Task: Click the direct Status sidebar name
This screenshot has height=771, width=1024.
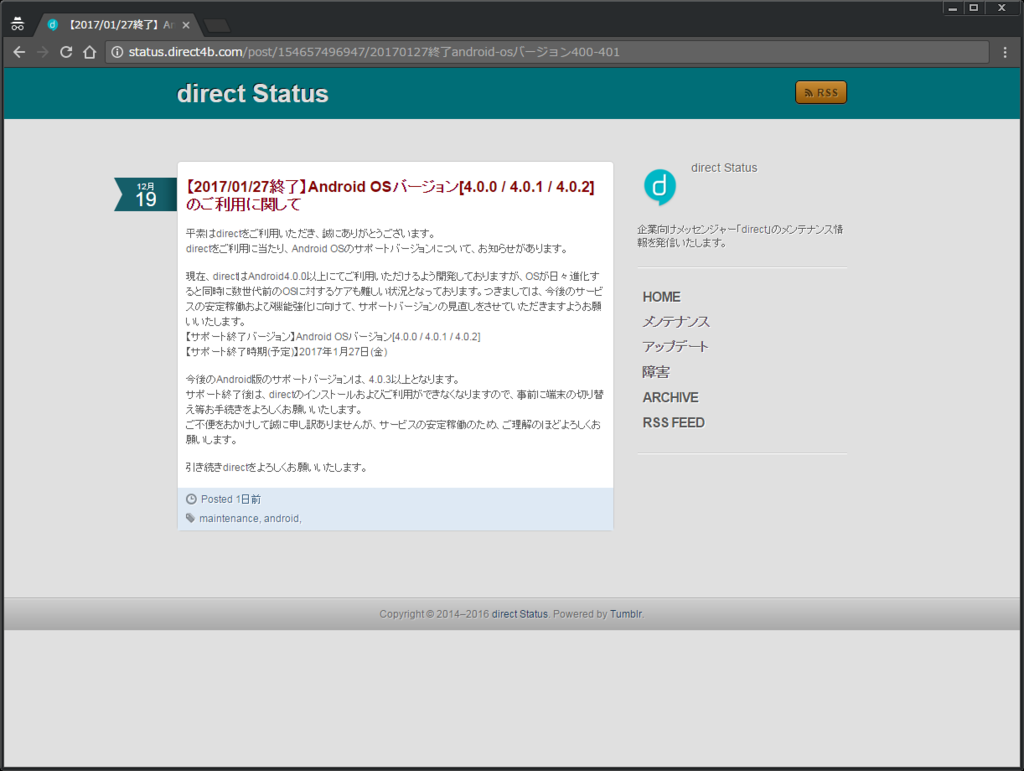Action: point(724,168)
